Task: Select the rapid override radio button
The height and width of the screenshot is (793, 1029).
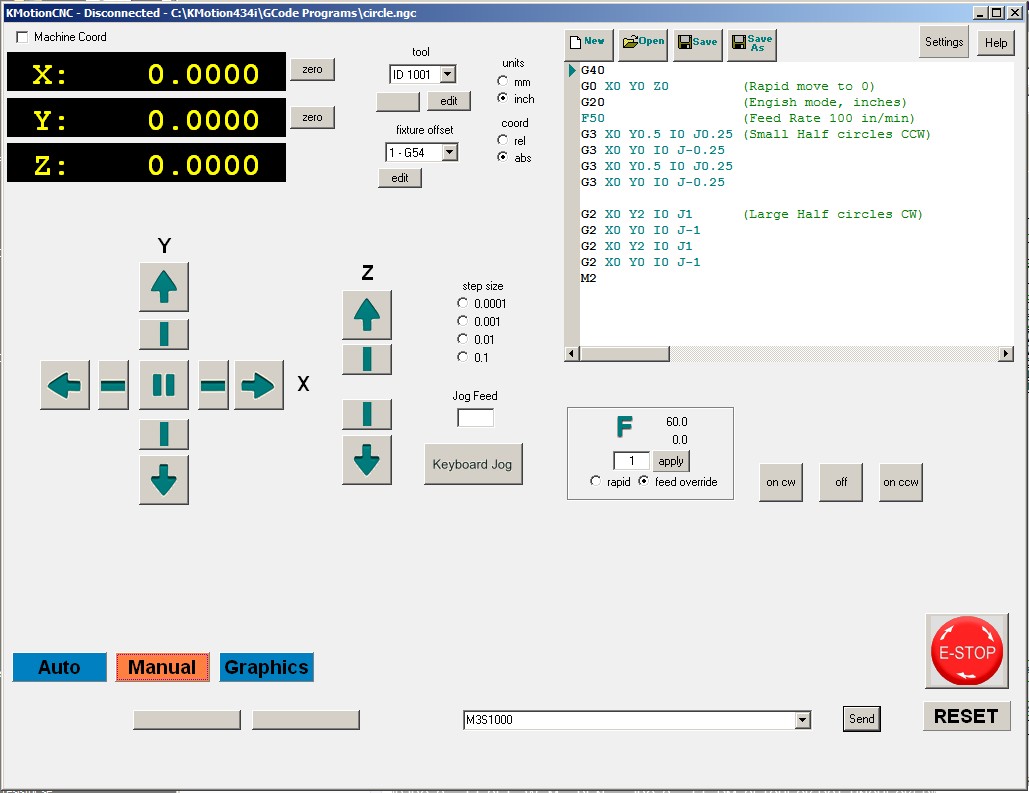Action: coord(597,482)
